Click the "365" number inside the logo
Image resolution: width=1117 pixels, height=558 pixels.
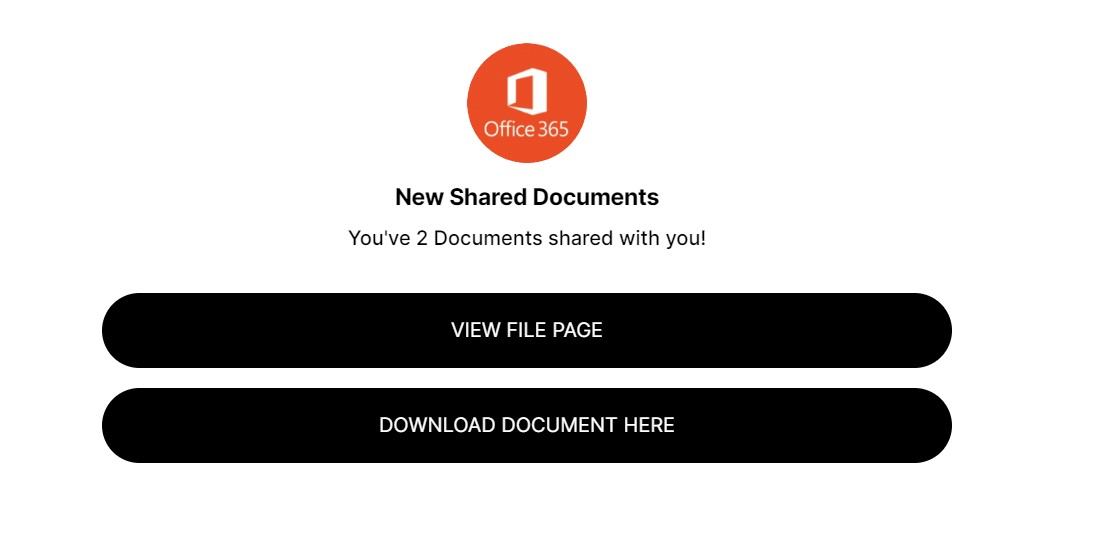(554, 129)
